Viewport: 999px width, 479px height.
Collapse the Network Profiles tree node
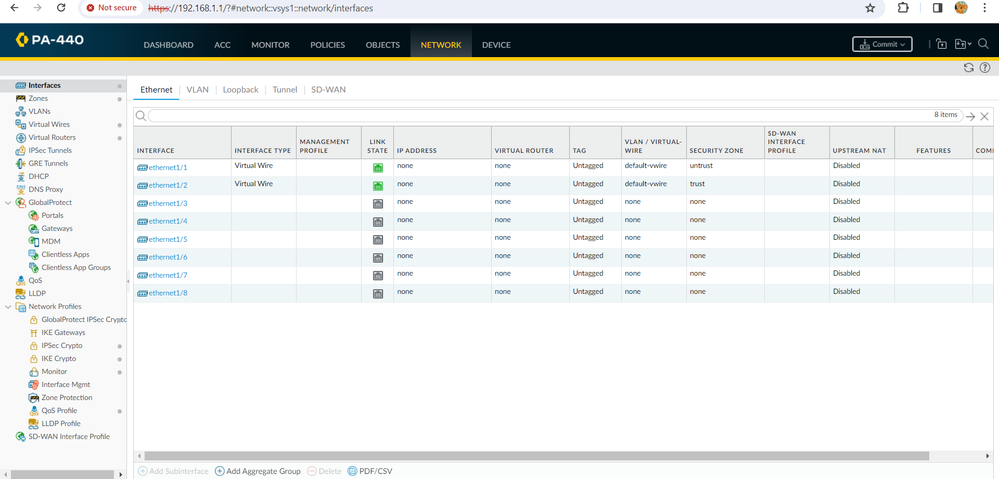coord(8,307)
